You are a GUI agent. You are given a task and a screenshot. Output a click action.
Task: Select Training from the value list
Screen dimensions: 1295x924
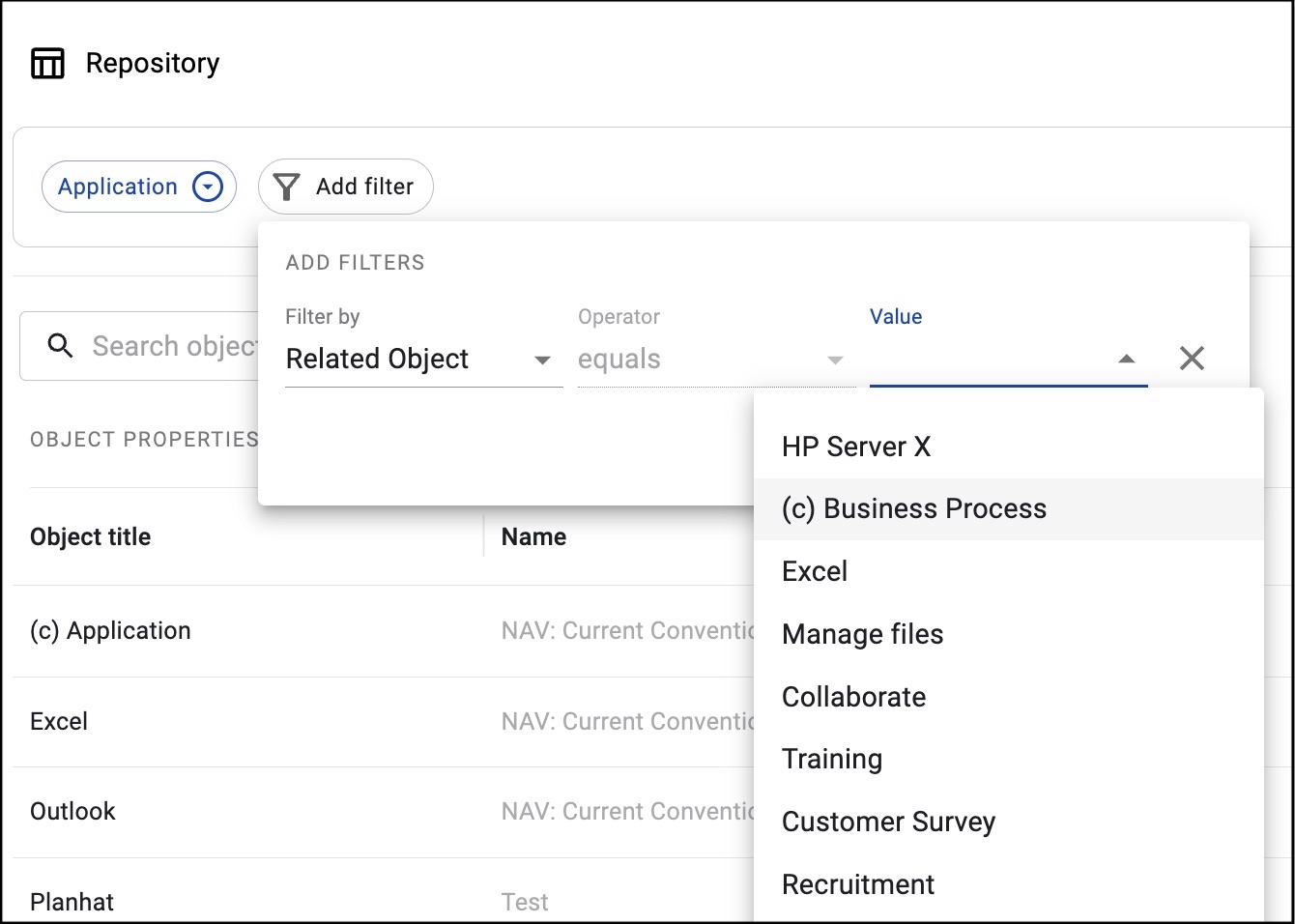point(1008,760)
